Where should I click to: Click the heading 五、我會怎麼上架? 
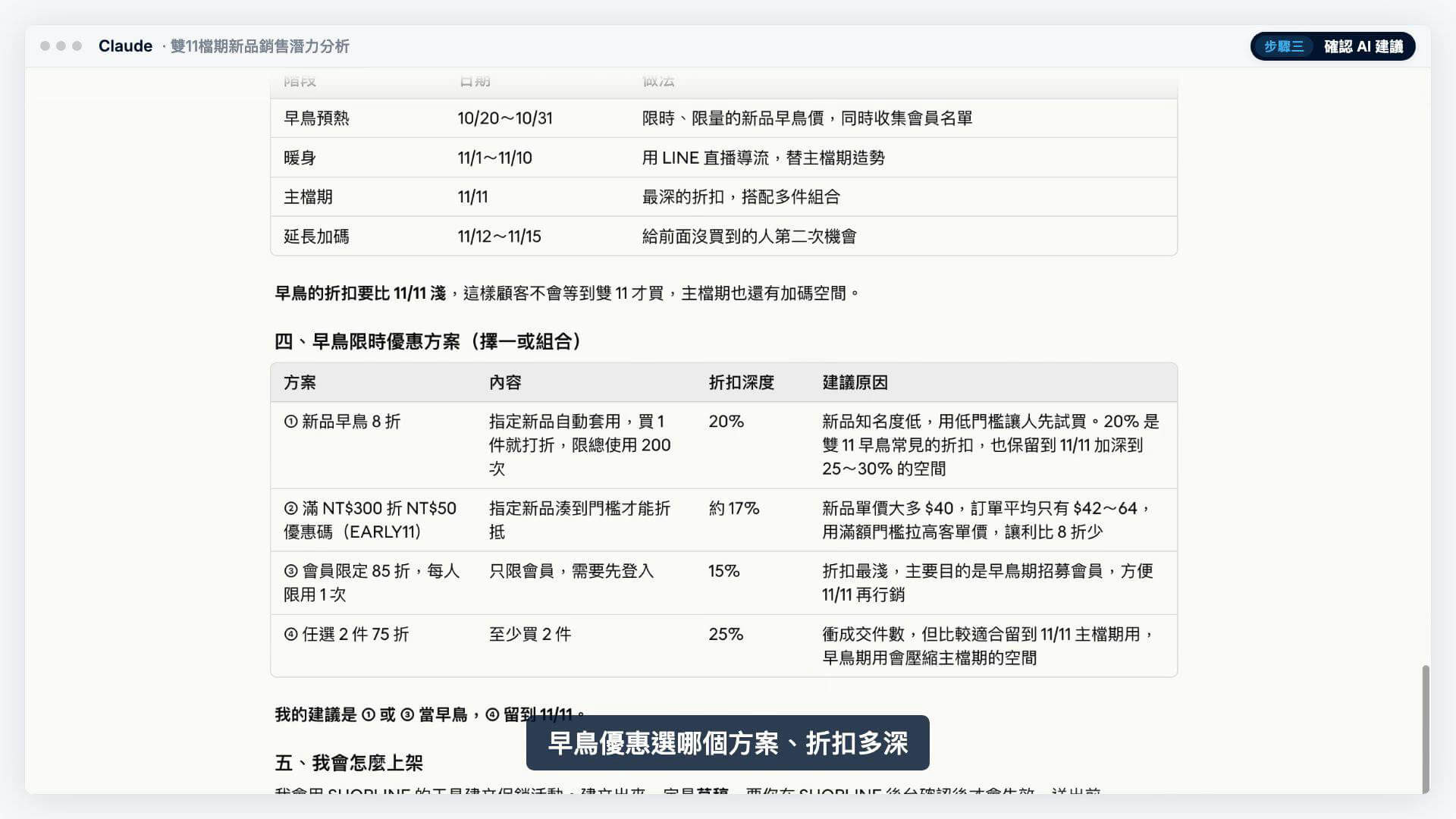(349, 763)
